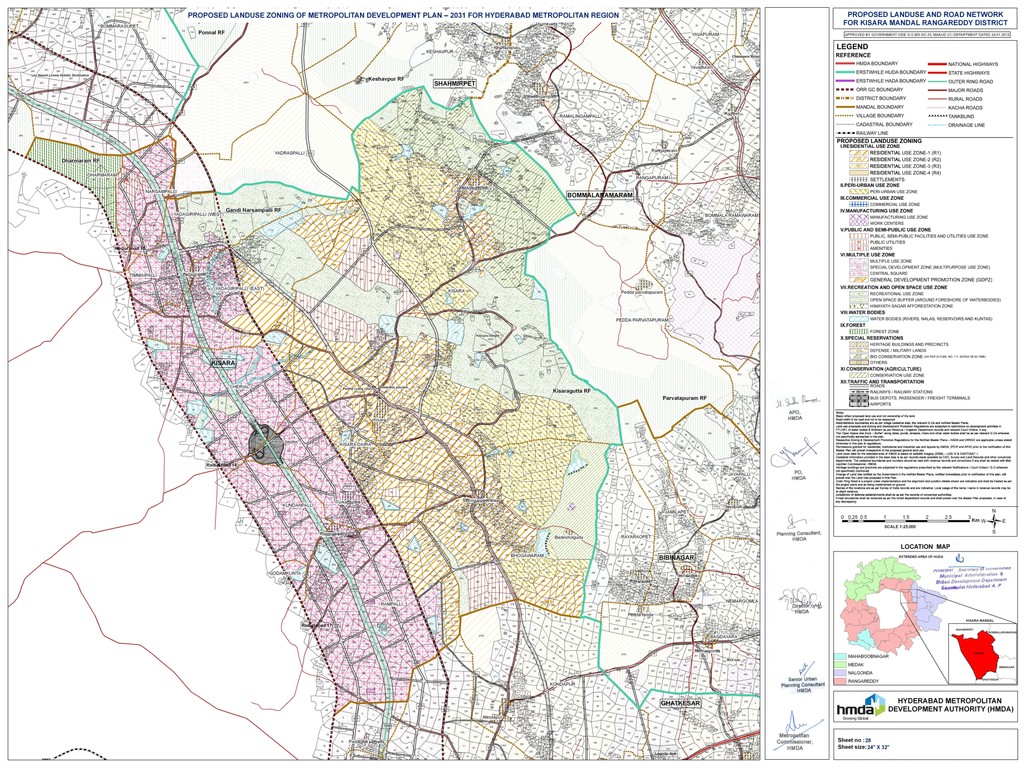Click the HMDA logo icon

(x=857, y=709)
